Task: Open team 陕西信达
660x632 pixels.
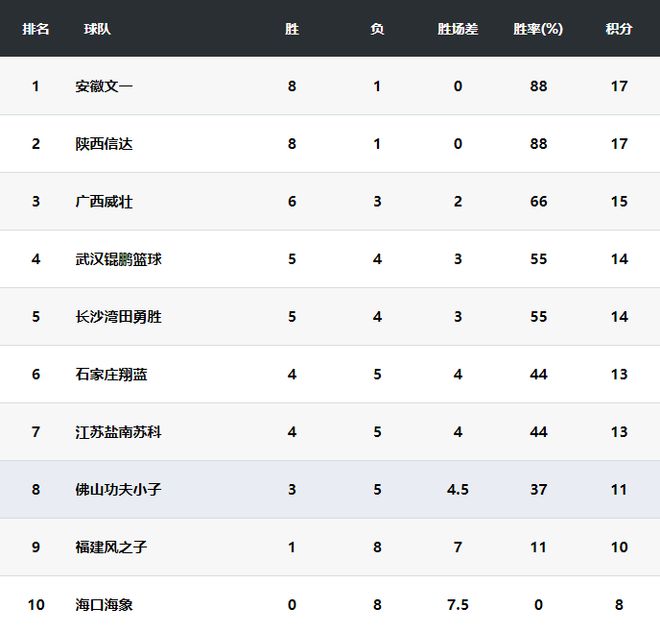Action: tap(104, 144)
